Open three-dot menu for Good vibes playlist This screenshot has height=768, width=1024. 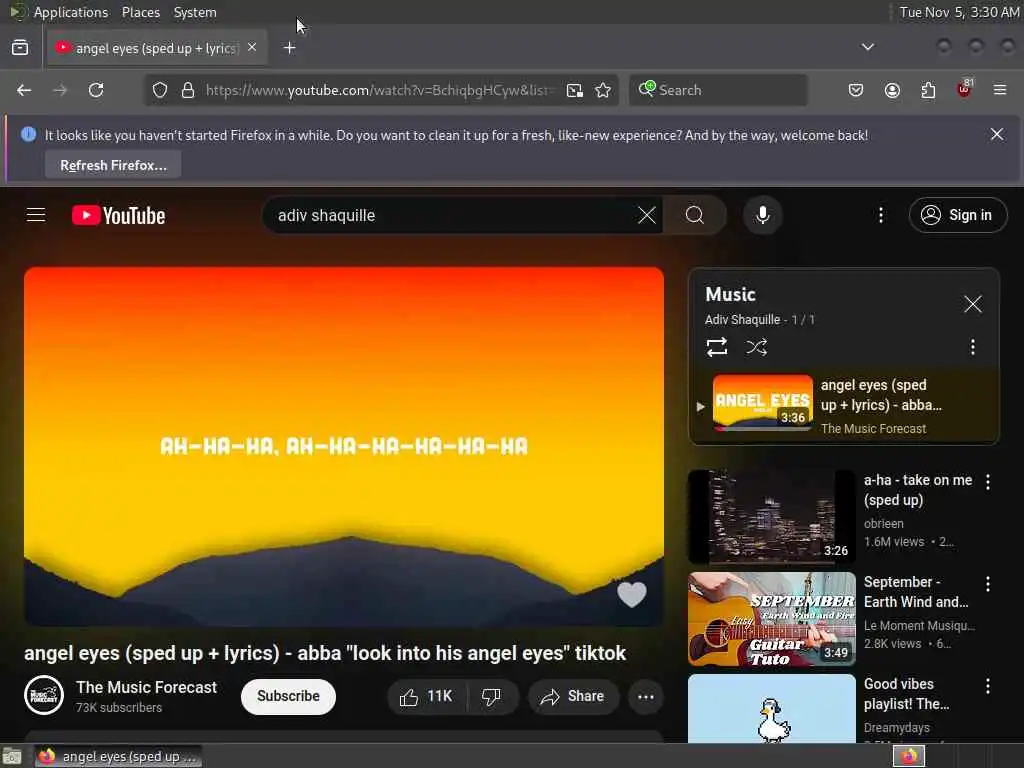pos(987,686)
